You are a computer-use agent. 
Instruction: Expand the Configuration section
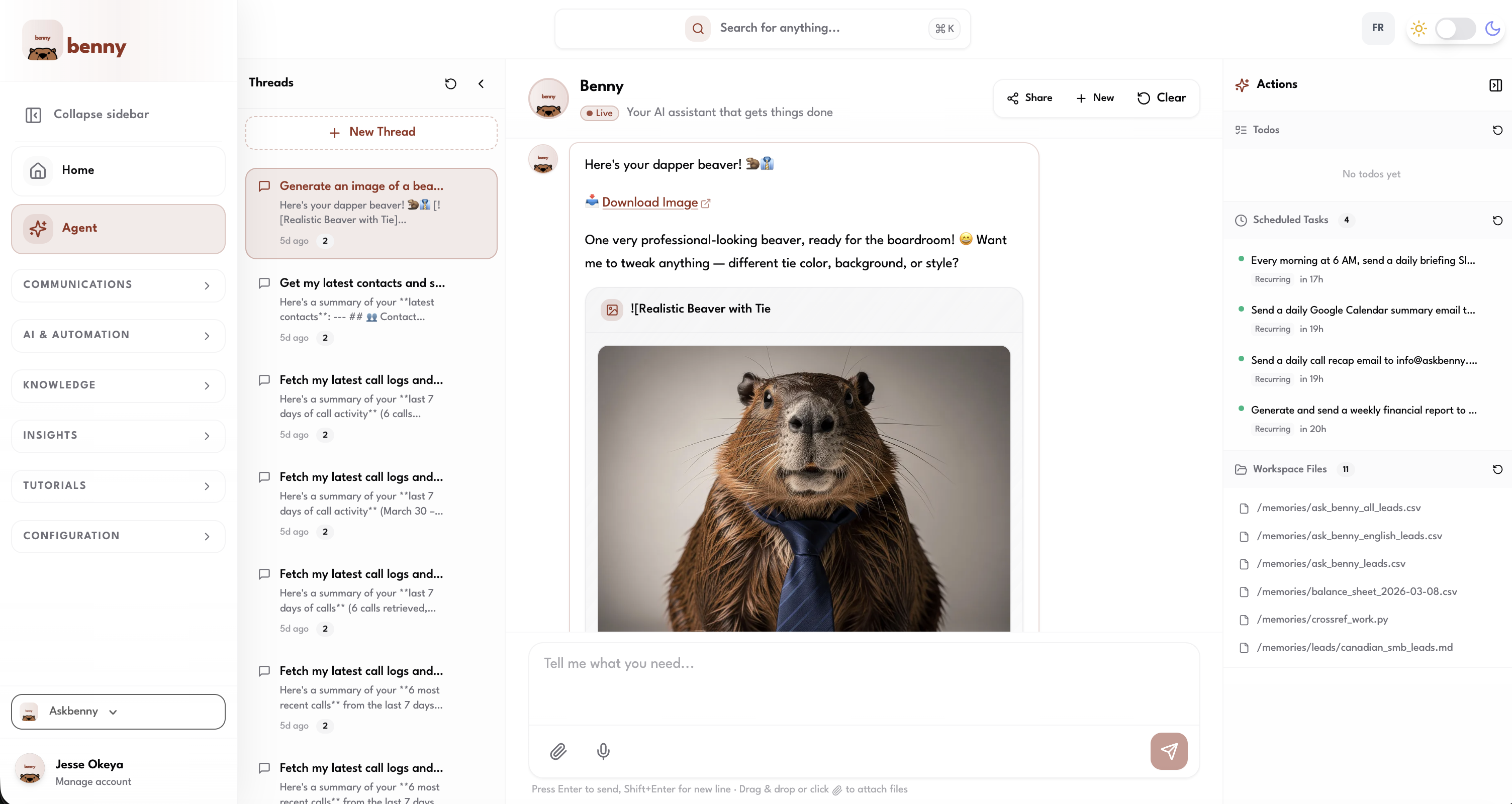tap(118, 536)
